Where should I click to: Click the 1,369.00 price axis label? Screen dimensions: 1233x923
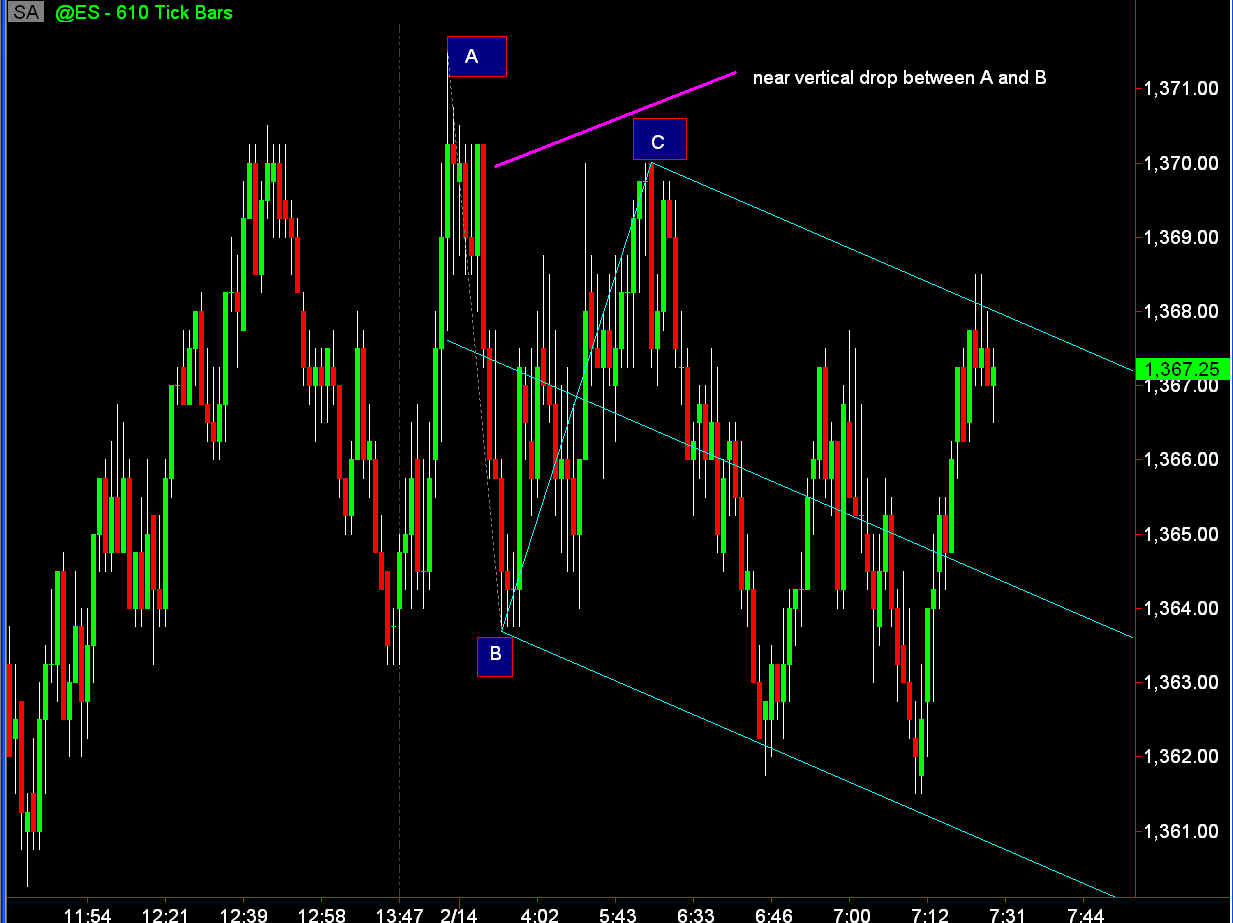[x=1181, y=238]
